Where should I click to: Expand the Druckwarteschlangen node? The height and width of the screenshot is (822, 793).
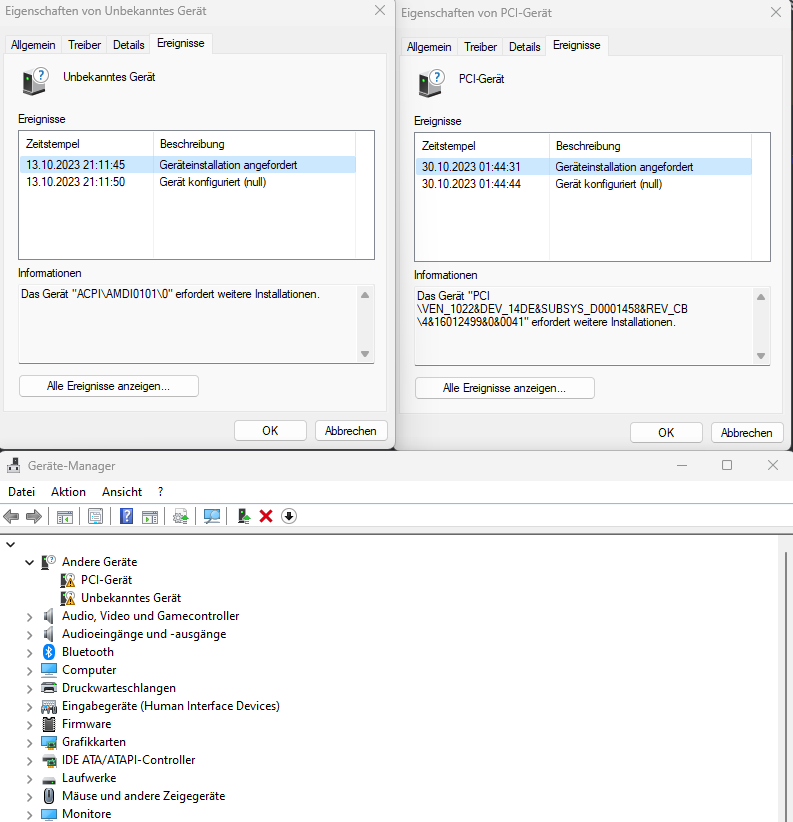coord(29,689)
